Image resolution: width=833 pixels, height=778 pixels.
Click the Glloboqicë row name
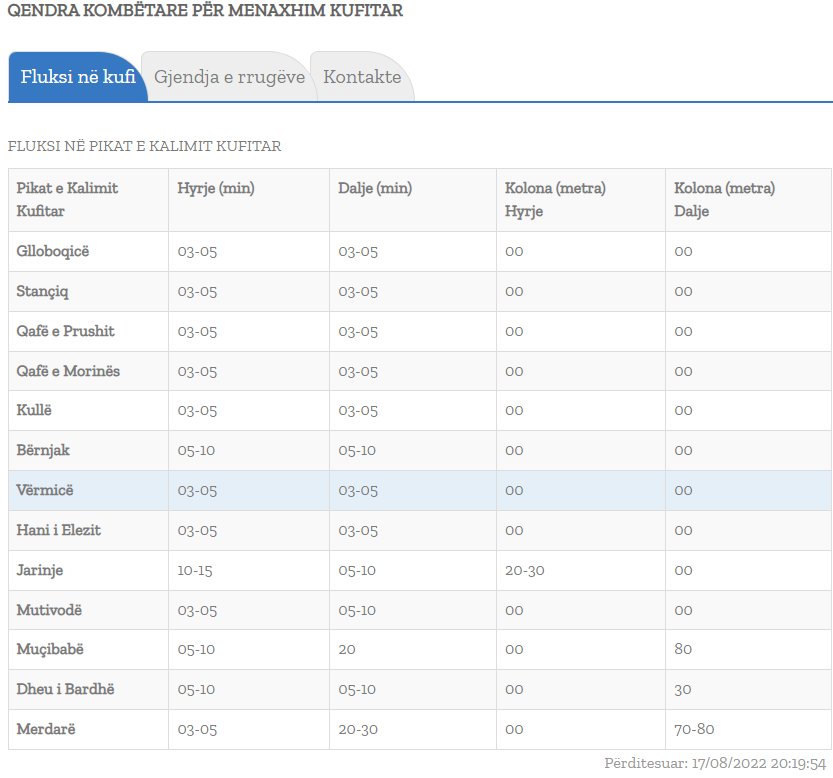(x=53, y=251)
